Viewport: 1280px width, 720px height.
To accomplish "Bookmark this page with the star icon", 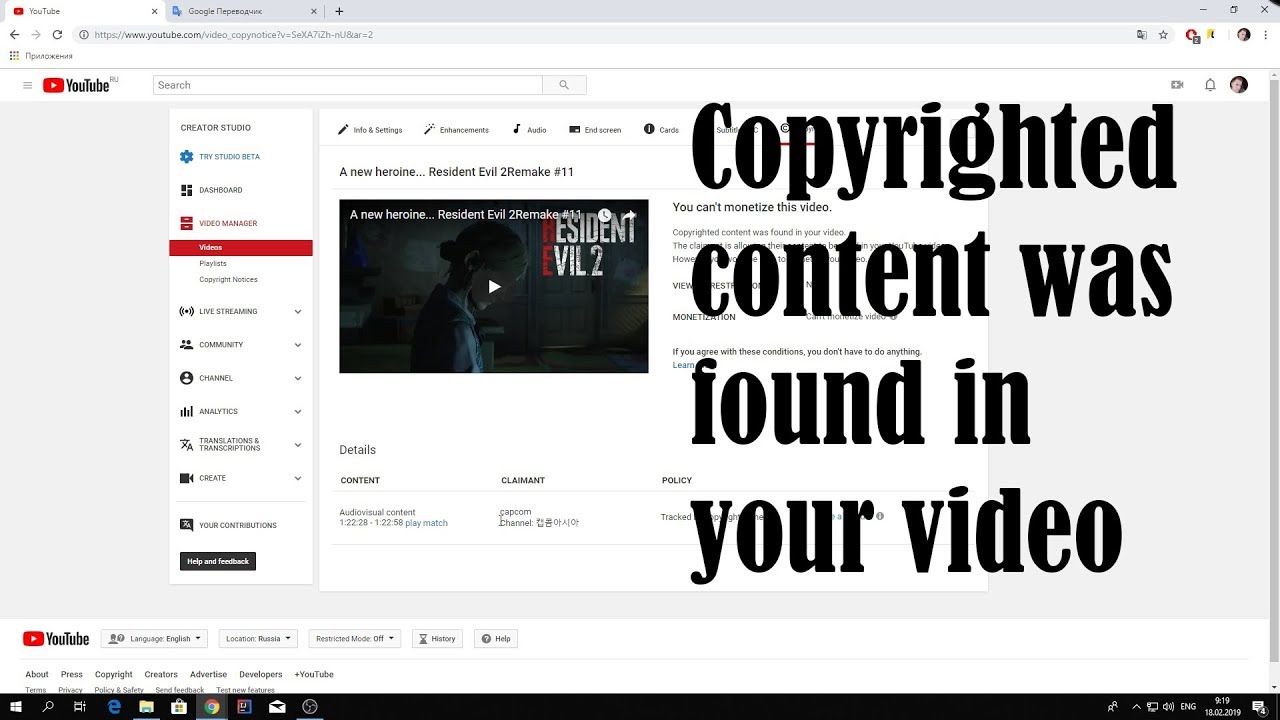I will tap(1163, 35).
